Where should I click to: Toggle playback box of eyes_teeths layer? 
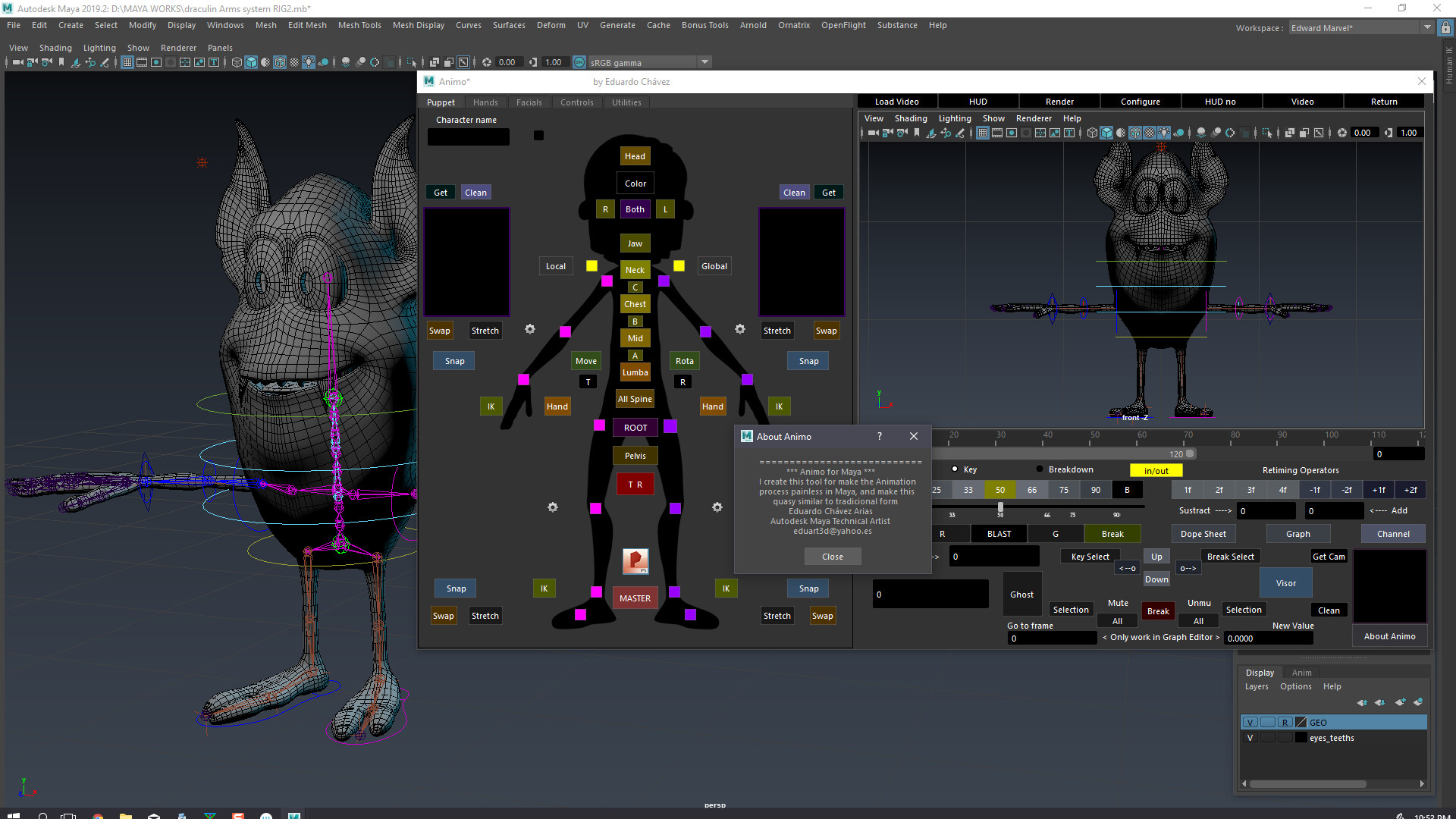point(1268,738)
